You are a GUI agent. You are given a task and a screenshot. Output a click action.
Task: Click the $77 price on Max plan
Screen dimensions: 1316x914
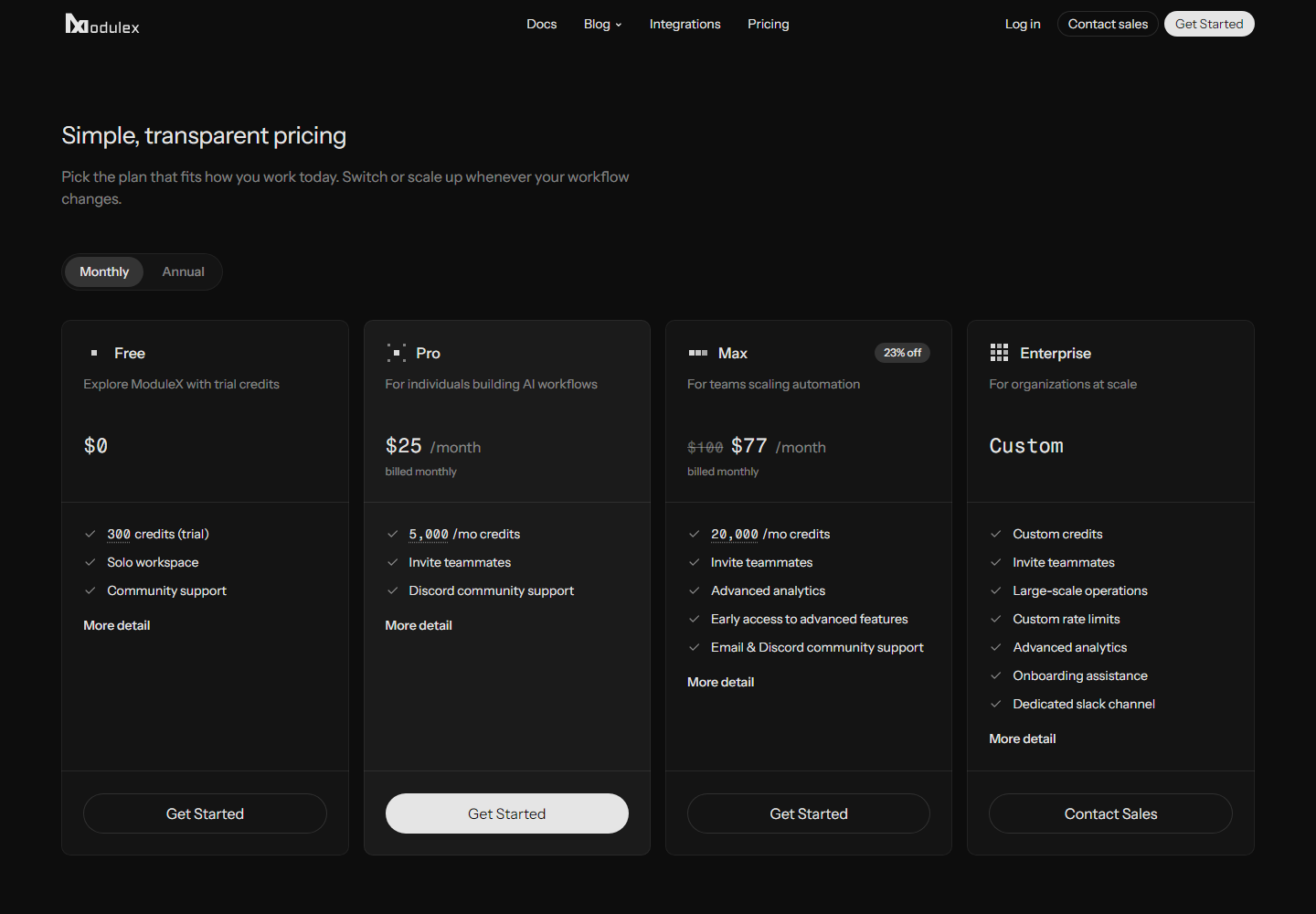(749, 446)
